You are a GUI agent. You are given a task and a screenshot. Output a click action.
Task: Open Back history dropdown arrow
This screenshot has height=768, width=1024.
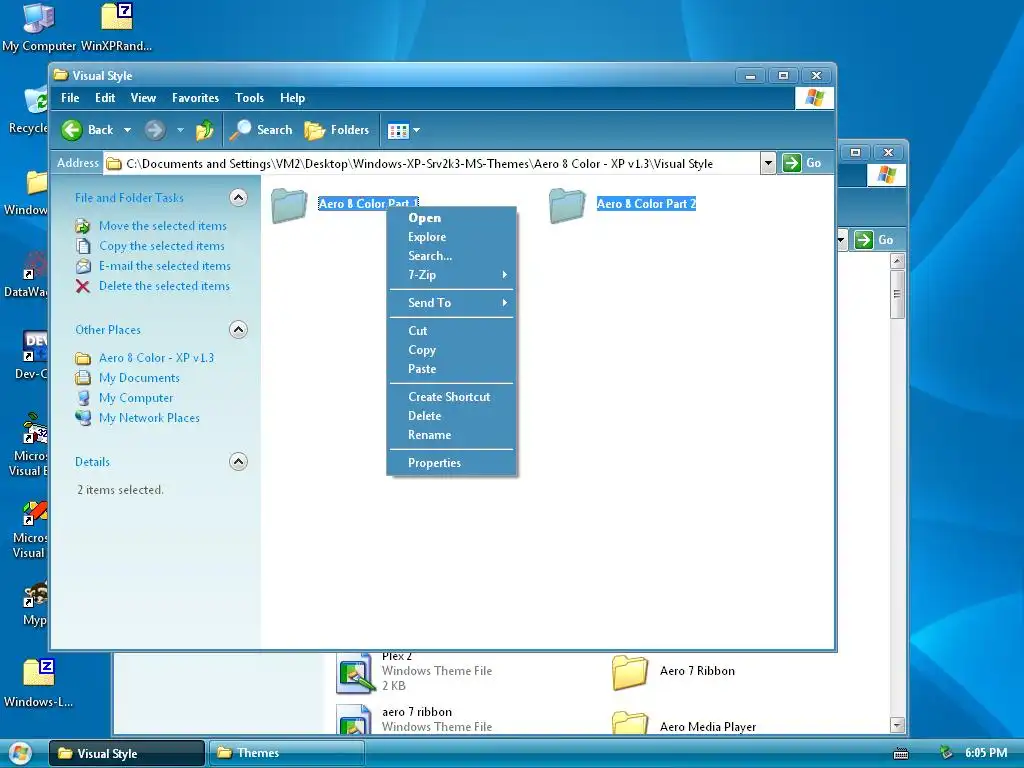(x=127, y=130)
